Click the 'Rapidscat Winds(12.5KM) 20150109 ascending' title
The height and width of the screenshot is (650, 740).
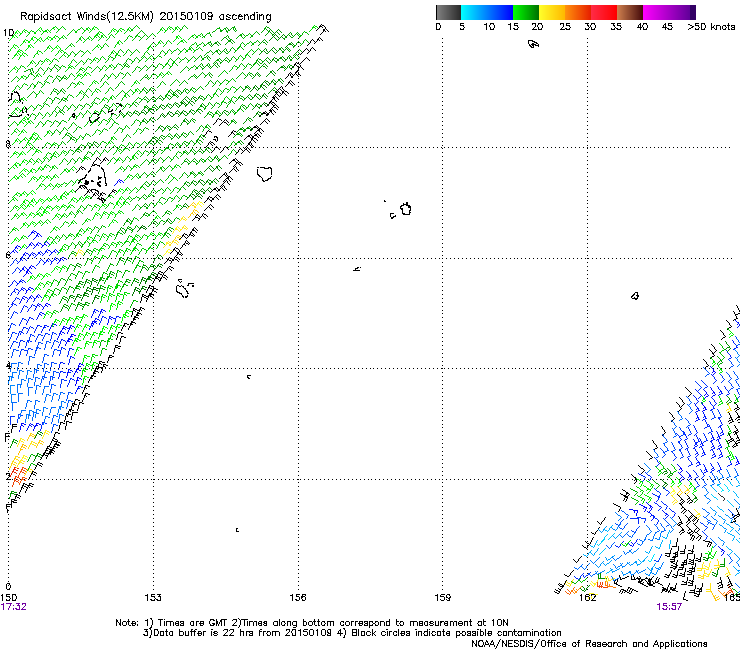click(146, 17)
